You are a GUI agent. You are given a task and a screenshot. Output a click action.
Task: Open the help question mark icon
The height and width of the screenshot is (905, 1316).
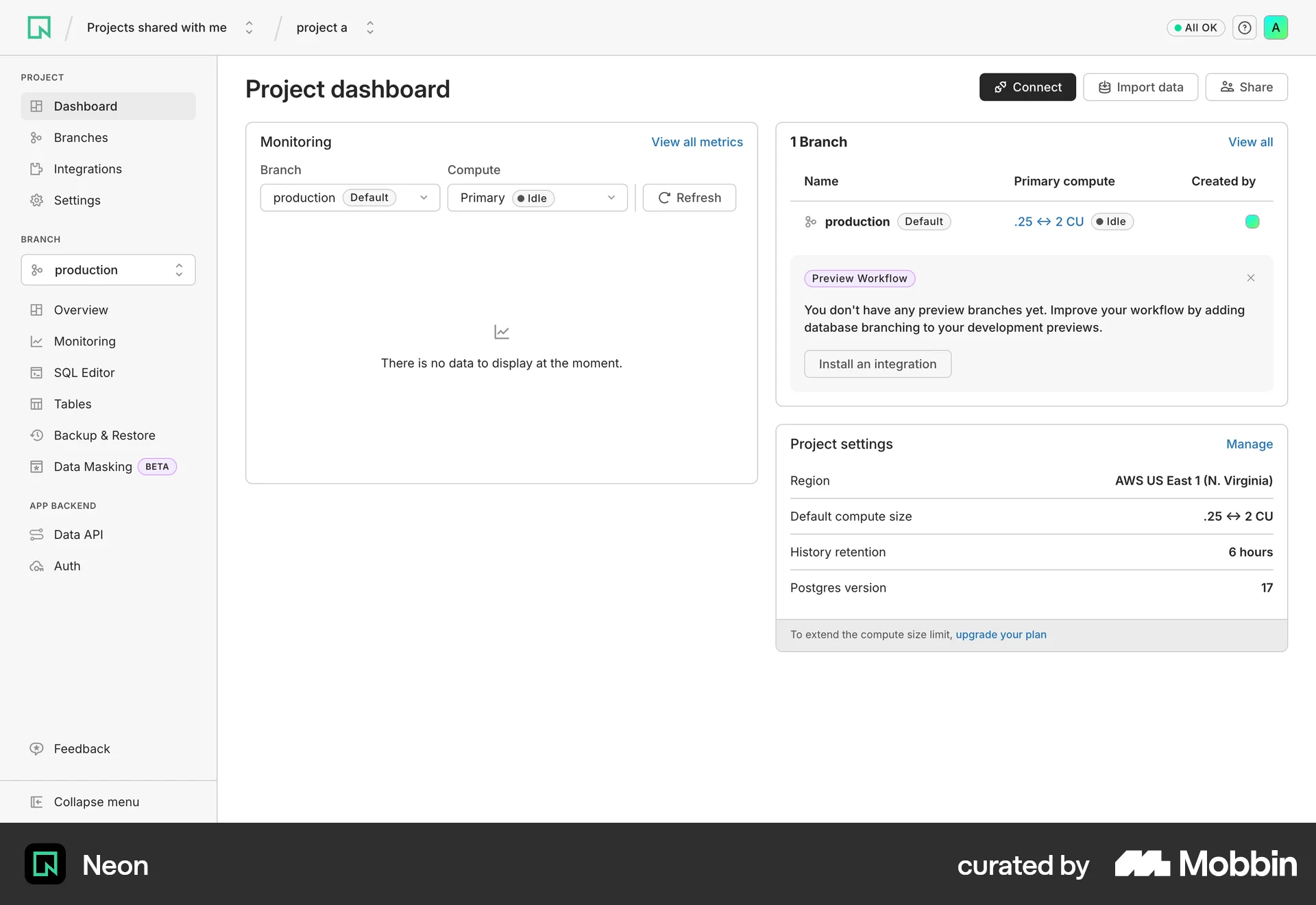[1244, 27]
